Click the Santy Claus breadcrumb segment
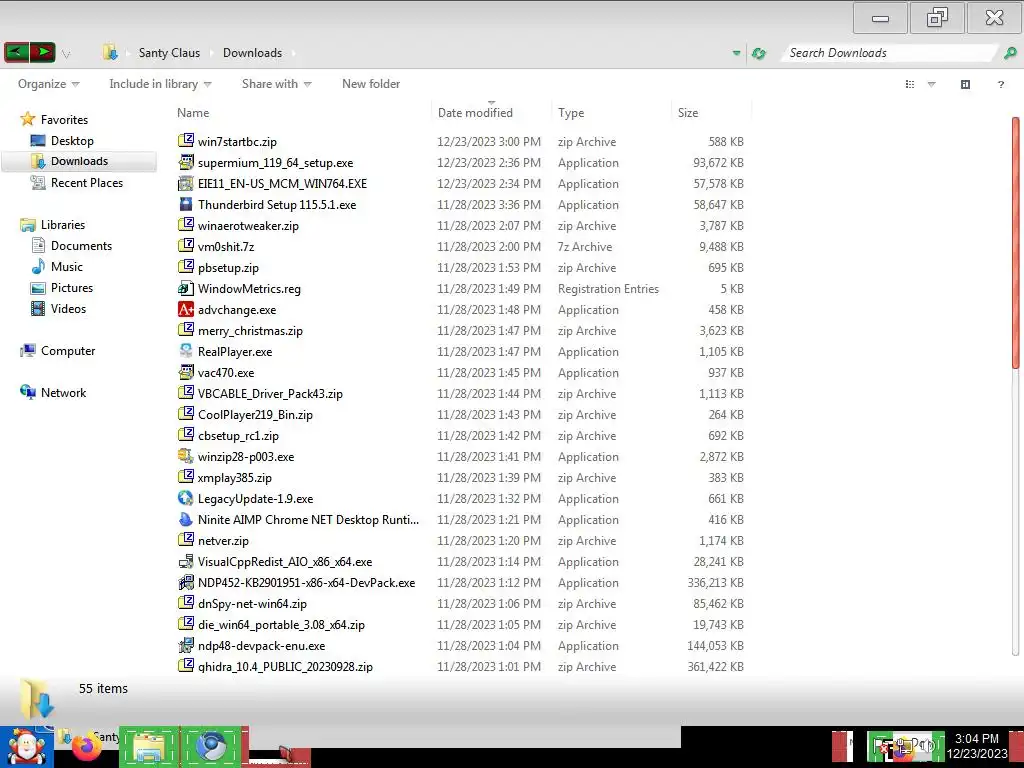The image size is (1024, 768). [x=169, y=53]
